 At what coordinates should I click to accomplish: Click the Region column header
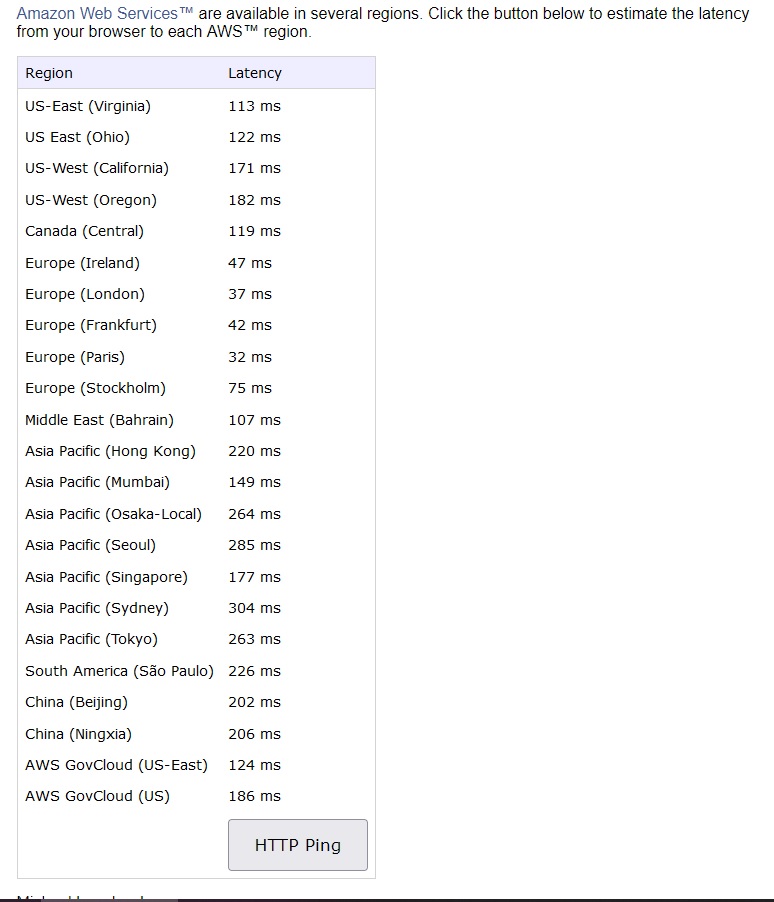click(x=49, y=73)
